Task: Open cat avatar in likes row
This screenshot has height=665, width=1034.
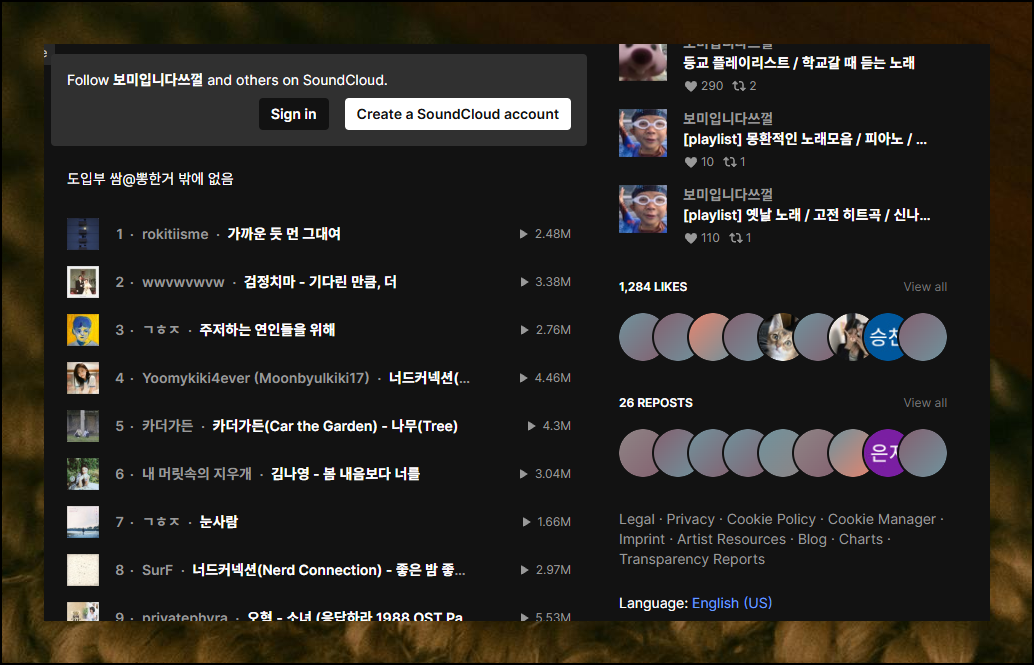Action: [x=781, y=337]
